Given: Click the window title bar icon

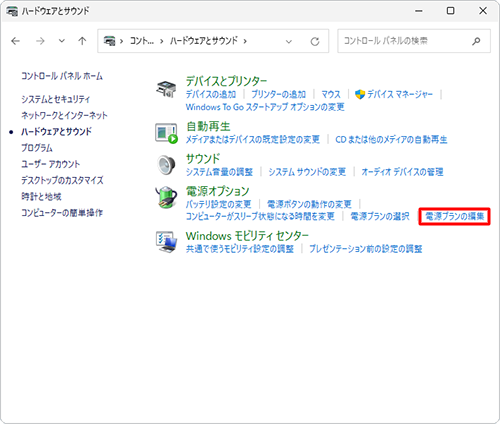Looking at the screenshot, I should point(12,11).
